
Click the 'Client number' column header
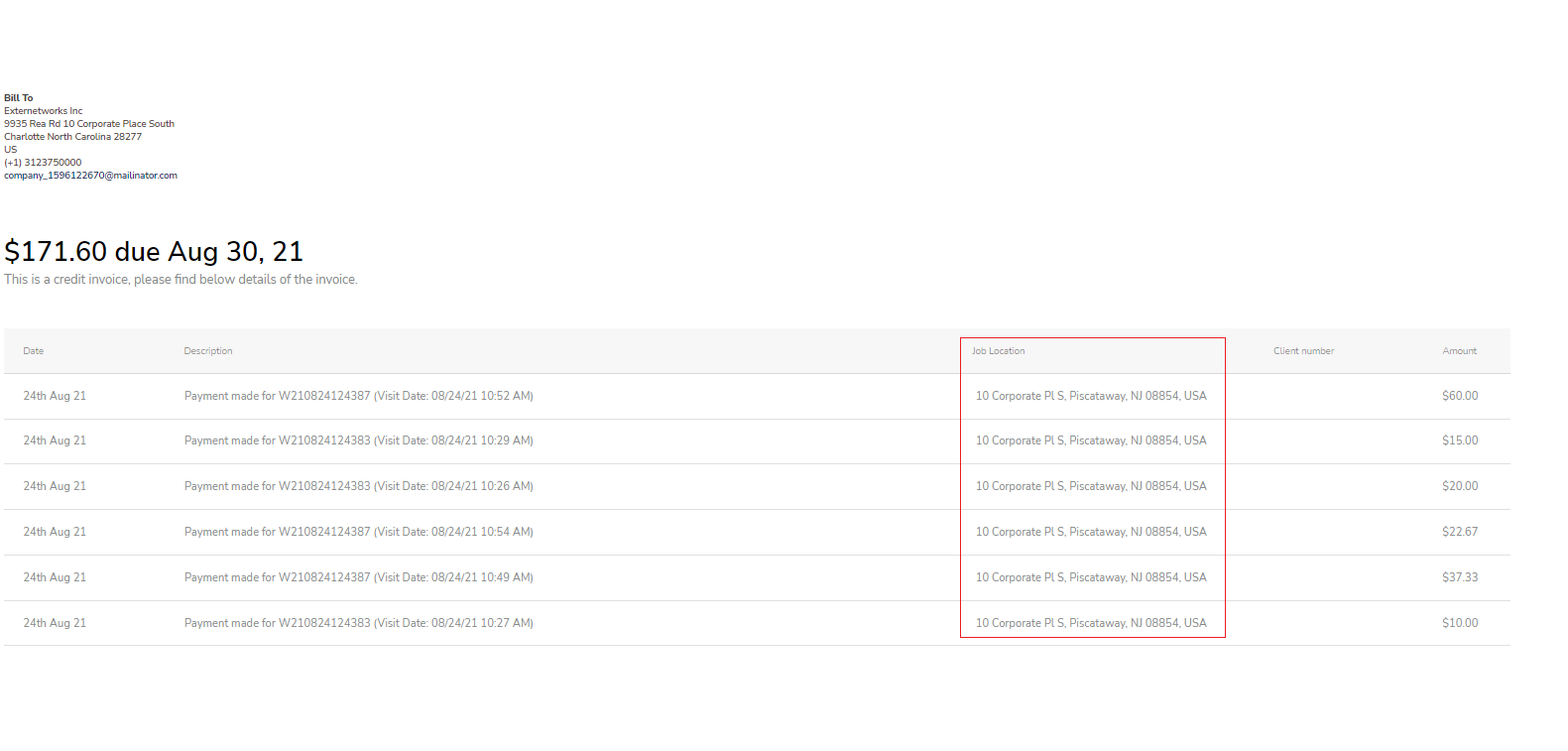(x=1304, y=351)
